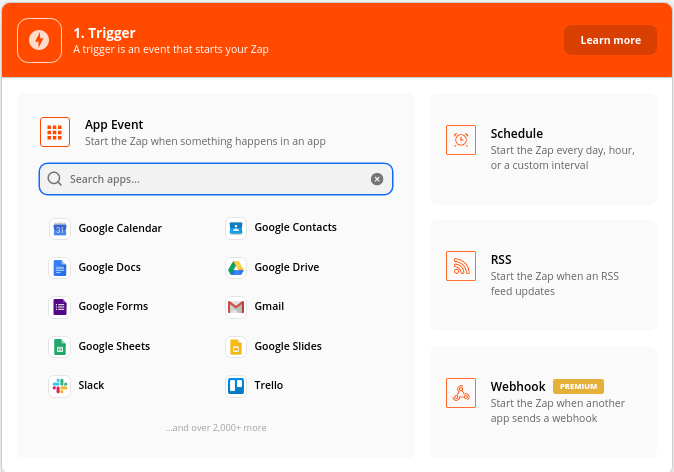Image resolution: width=674 pixels, height=472 pixels.
Task: Choose the Google Slides label
Action: [288, 346]
